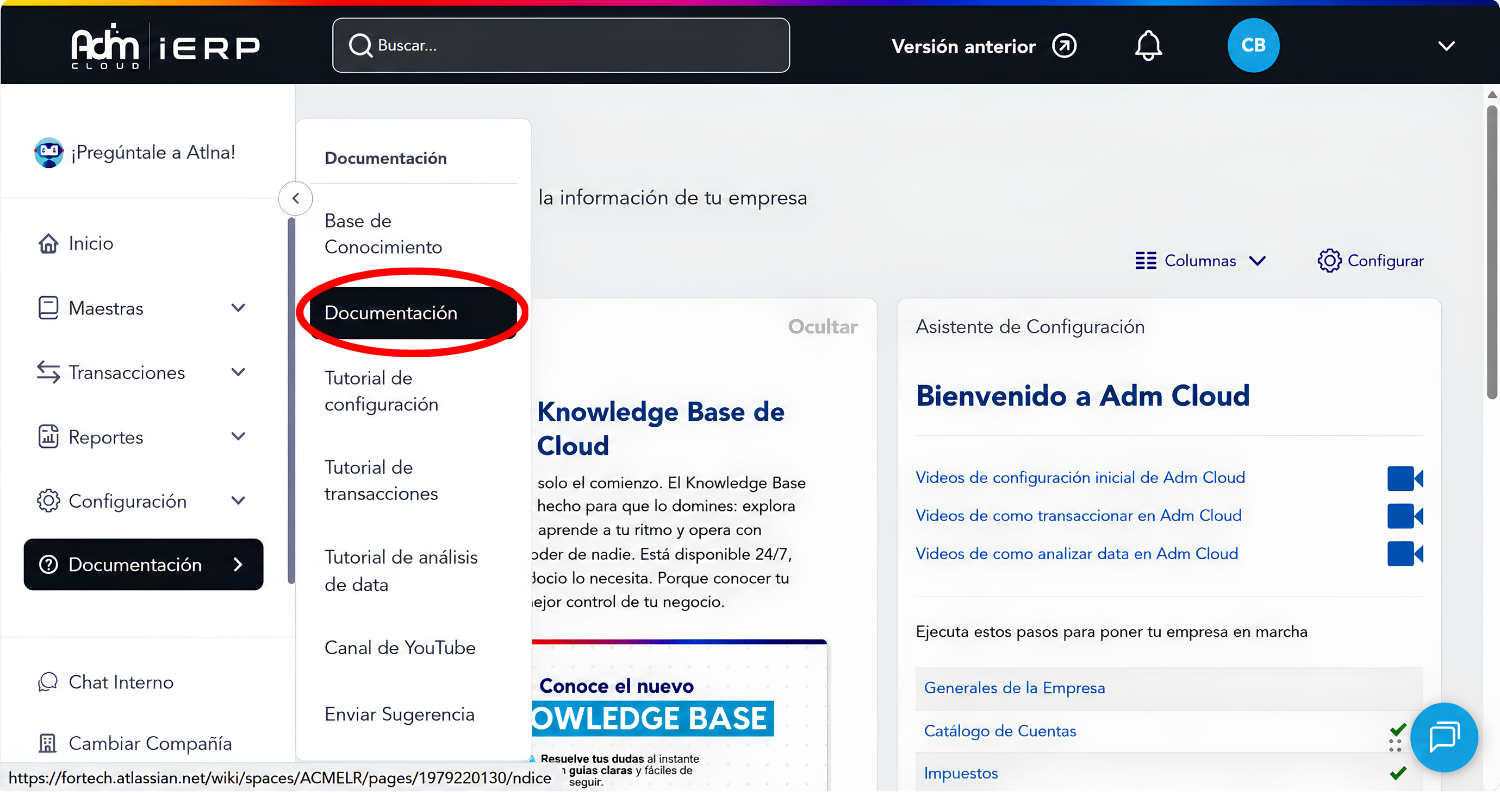Open the Columnas dropdown arrow
Image resolution: width=1500 pixels, height=793 pixels.
(x=1258, y=261)
